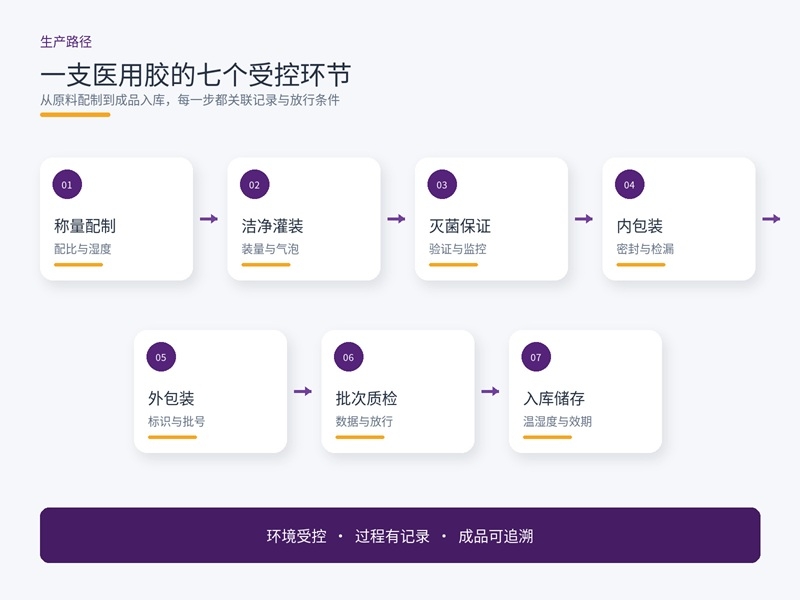800x600 pixels.
Task: Click 环境受控 in the purple banner
Action: (296, 536)
